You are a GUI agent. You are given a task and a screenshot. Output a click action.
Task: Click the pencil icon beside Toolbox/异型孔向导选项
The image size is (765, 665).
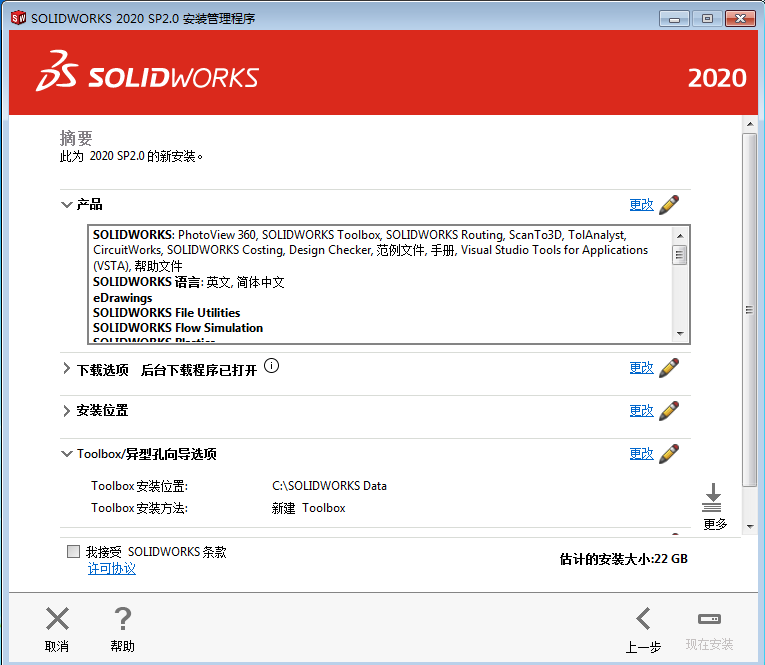(x=669, y=453)
